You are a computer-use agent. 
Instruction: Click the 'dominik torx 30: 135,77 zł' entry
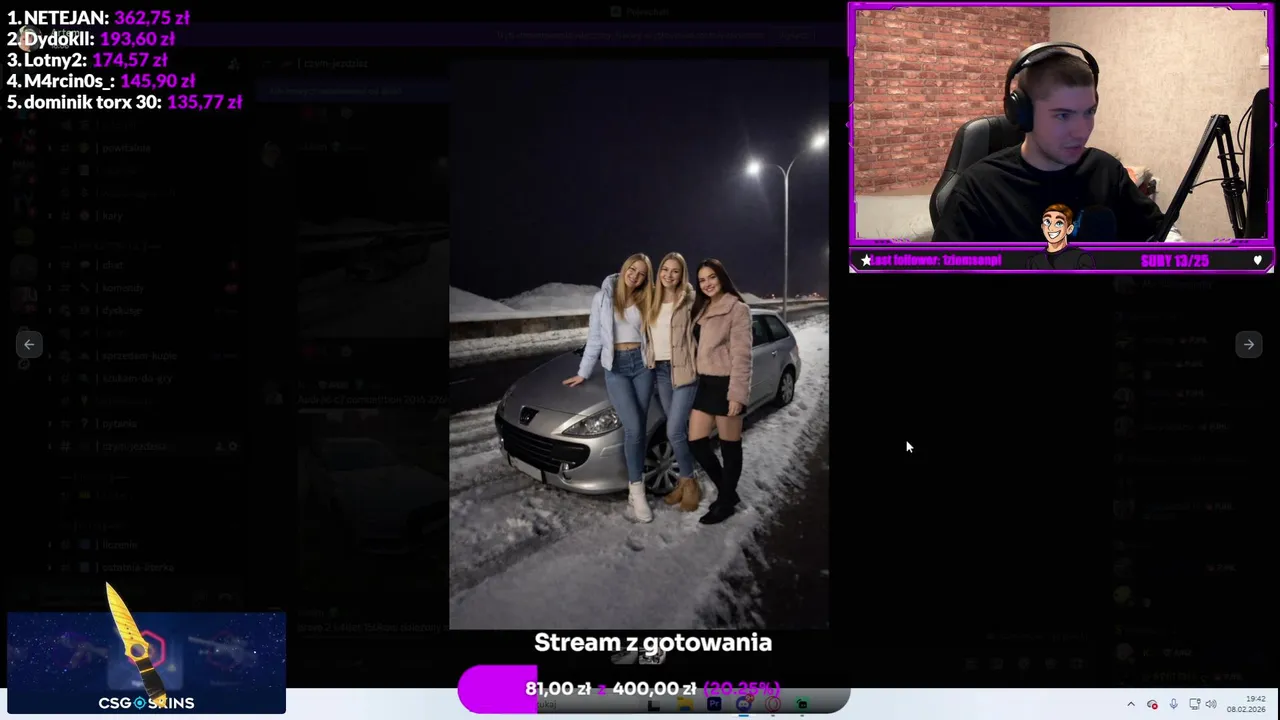[x=125, y=102]
